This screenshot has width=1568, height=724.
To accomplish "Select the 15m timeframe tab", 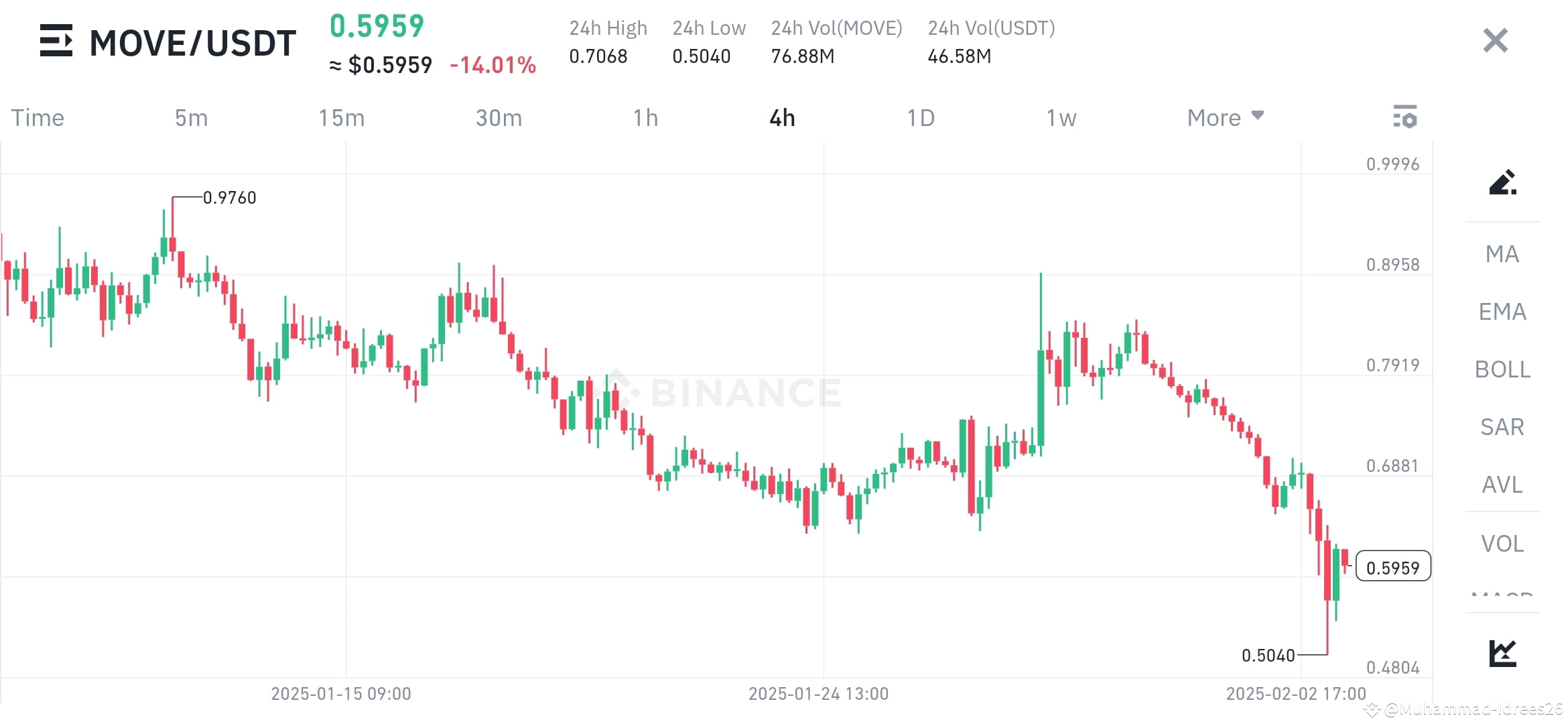I will (342, 117).
